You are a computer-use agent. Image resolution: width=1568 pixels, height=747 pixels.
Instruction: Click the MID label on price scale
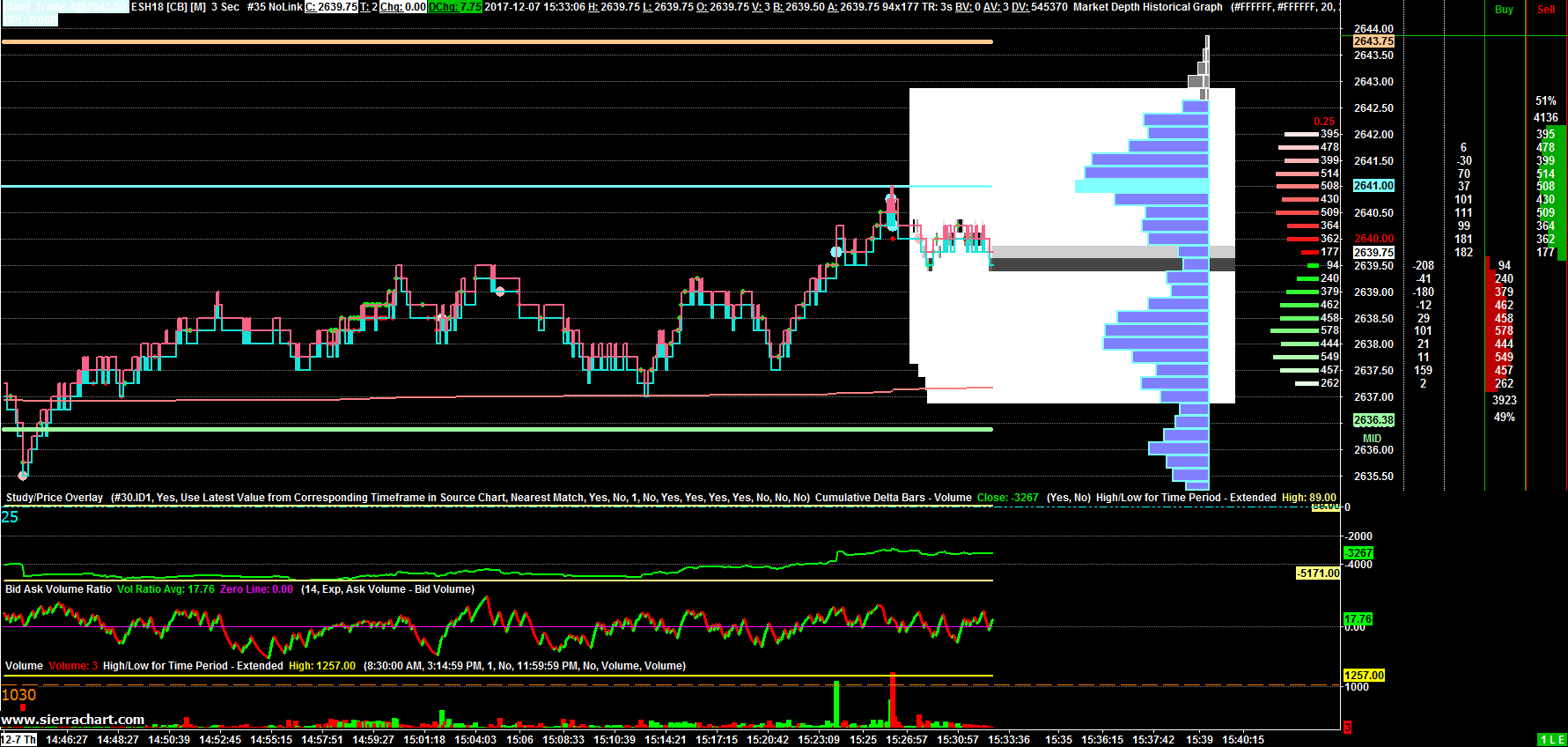[x=1373, y=439]
